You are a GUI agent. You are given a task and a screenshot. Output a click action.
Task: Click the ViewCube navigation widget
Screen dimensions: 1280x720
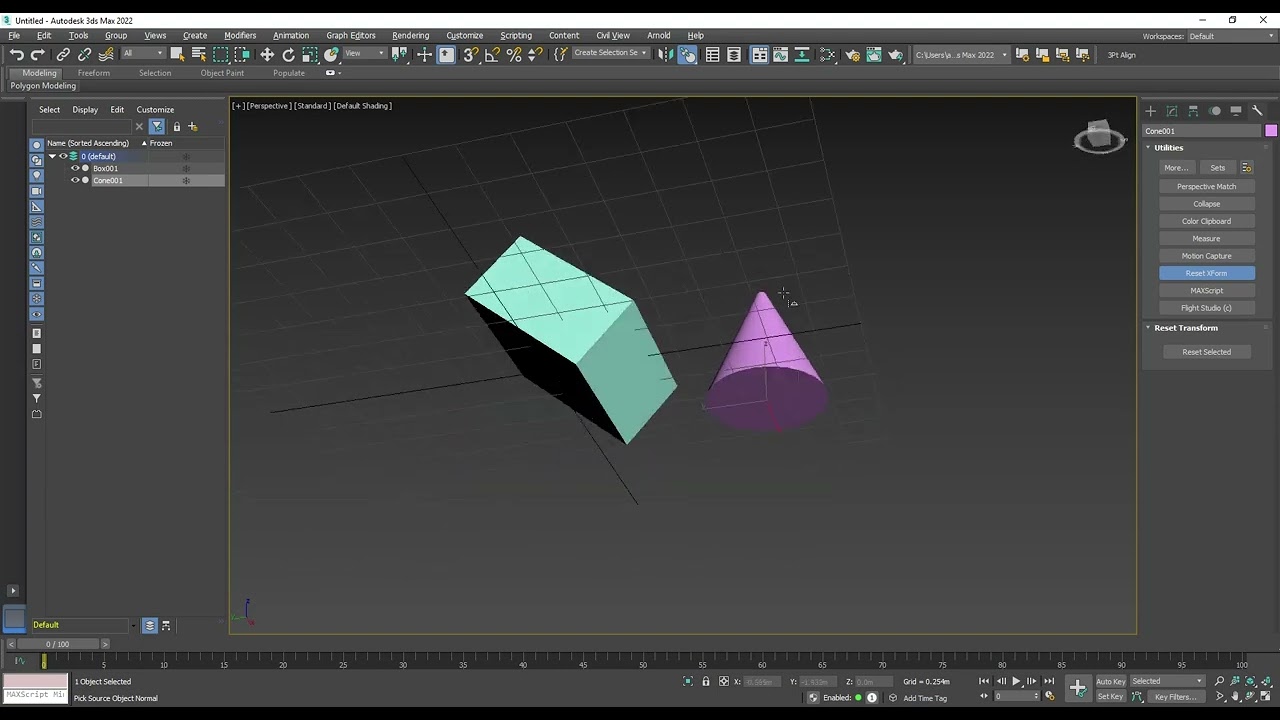tap(1100, 137)
